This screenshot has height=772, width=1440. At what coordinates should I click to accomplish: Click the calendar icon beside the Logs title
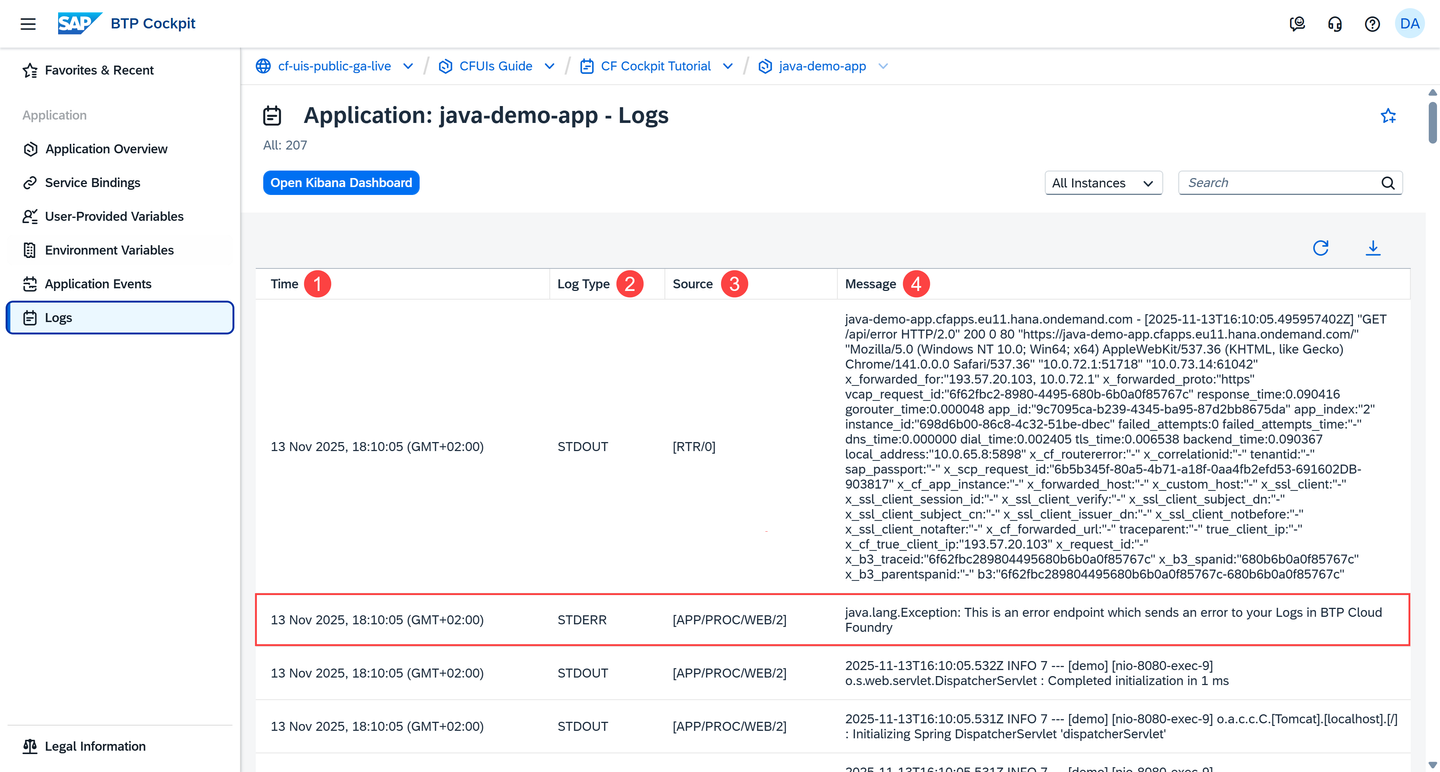click(x=272, y=116)
